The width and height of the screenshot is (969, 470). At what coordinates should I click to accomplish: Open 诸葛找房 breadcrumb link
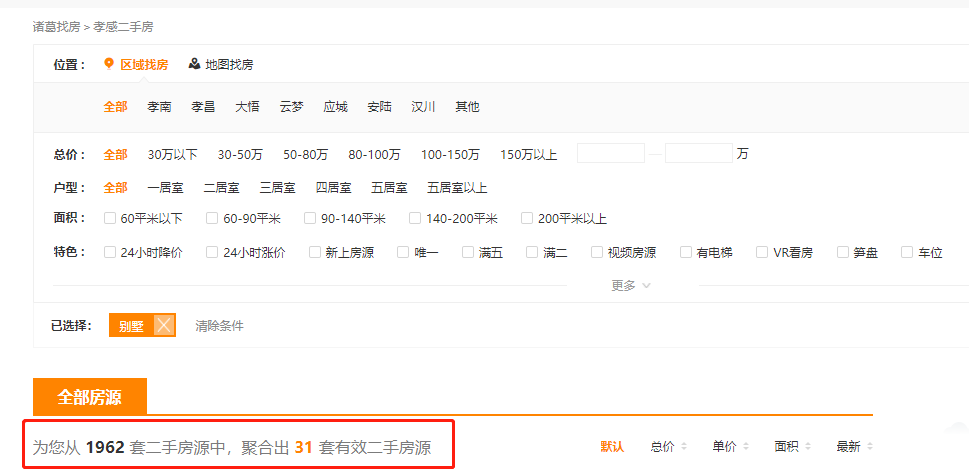[56, 26]
